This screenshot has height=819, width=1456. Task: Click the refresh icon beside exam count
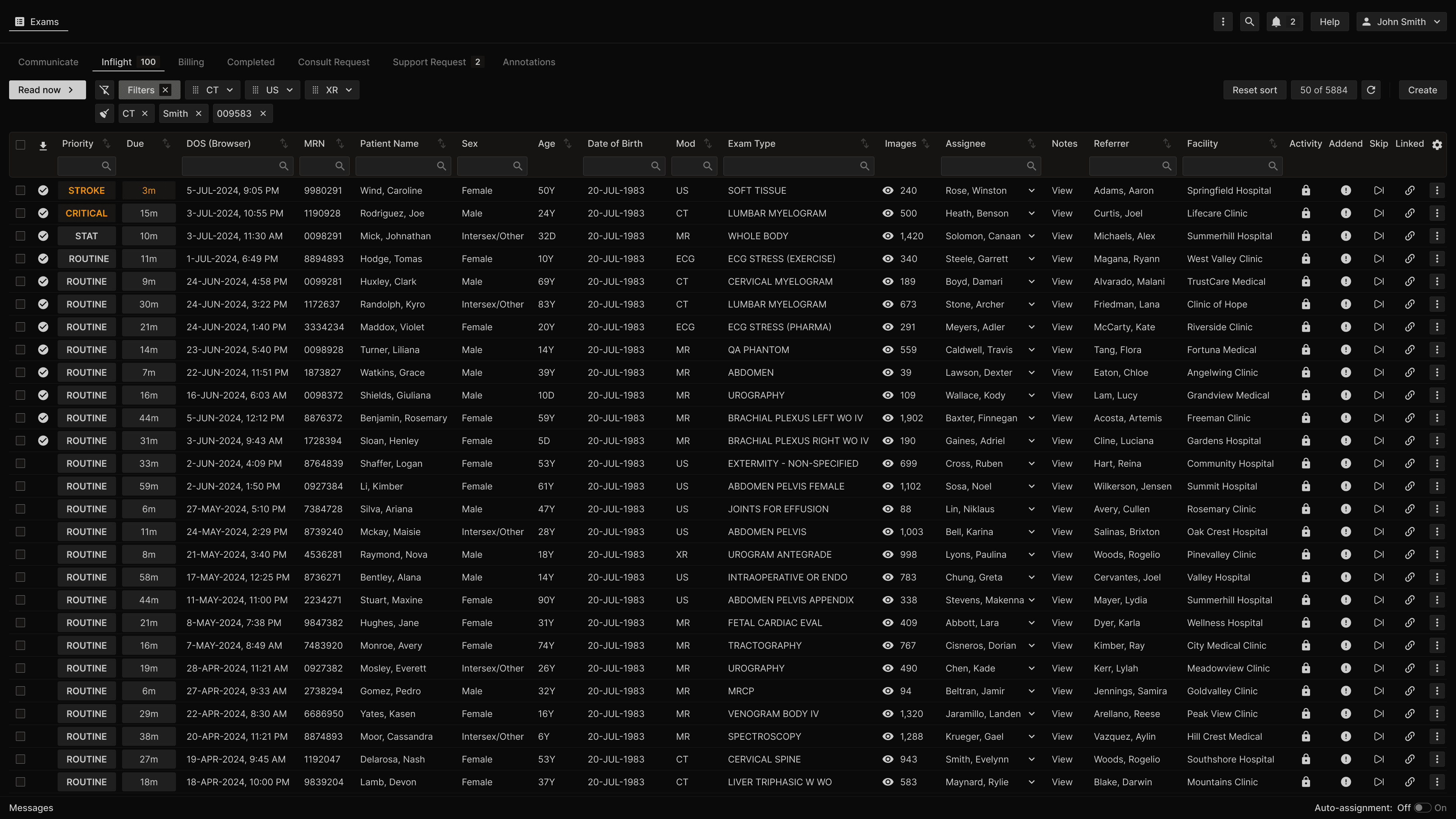[x=1371, y=90]
